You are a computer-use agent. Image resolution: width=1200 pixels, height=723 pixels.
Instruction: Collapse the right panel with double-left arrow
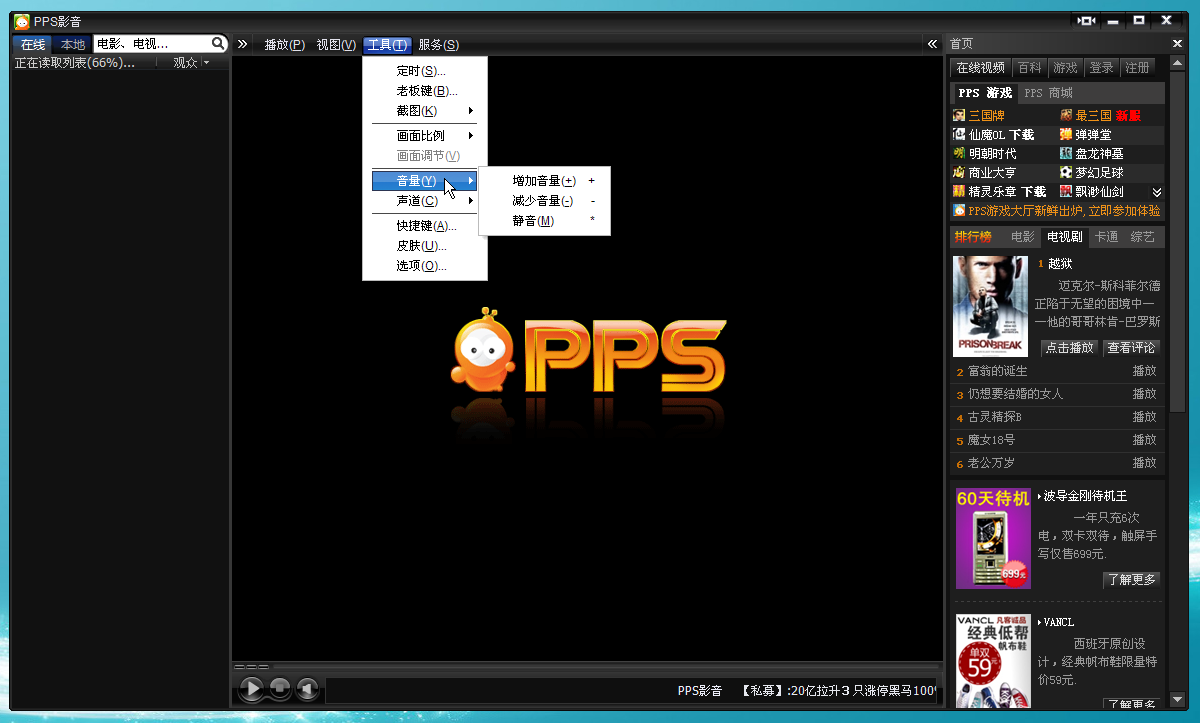click(932, 44)
